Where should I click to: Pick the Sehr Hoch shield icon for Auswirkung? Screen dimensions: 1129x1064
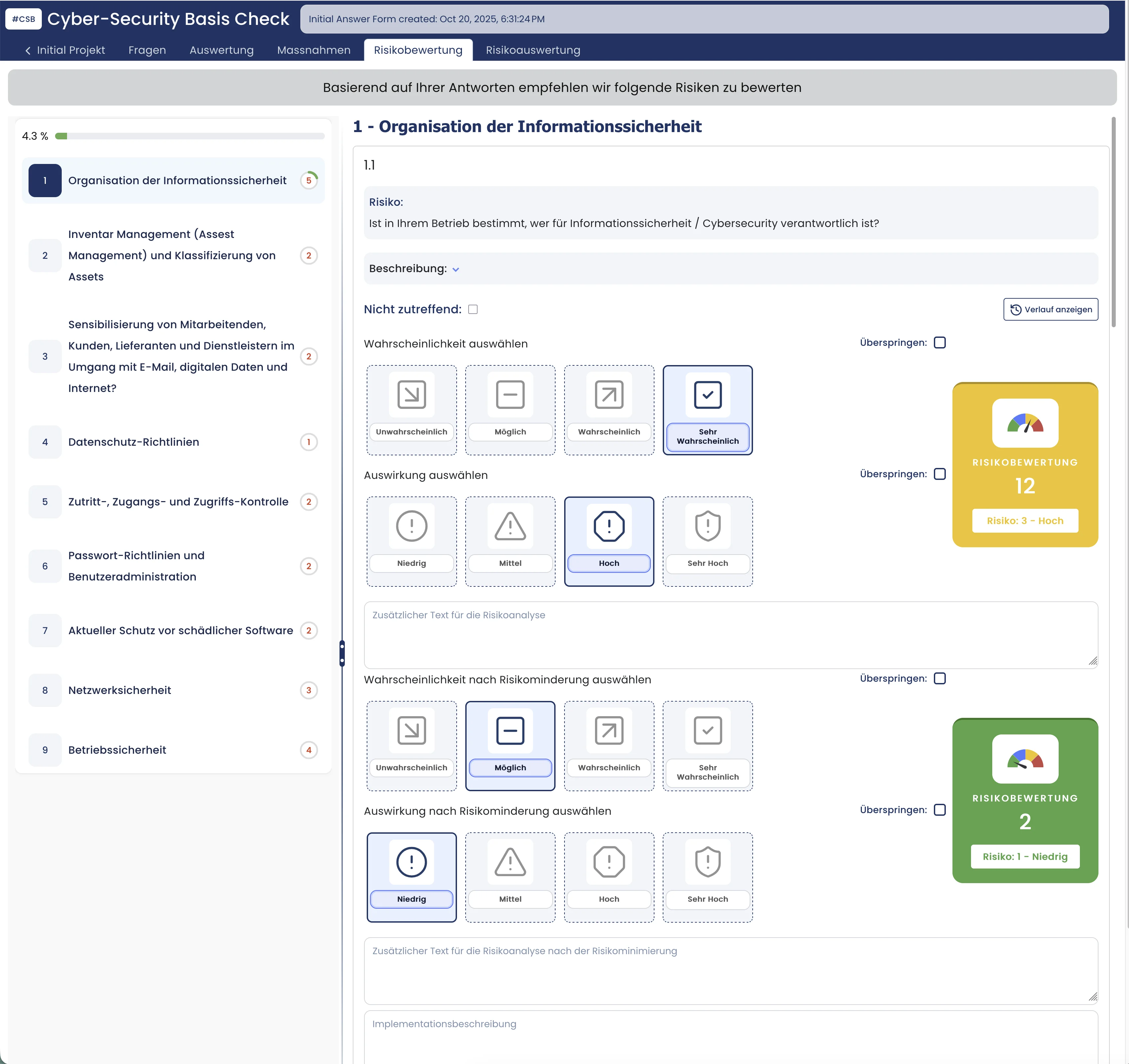[707, 526]
